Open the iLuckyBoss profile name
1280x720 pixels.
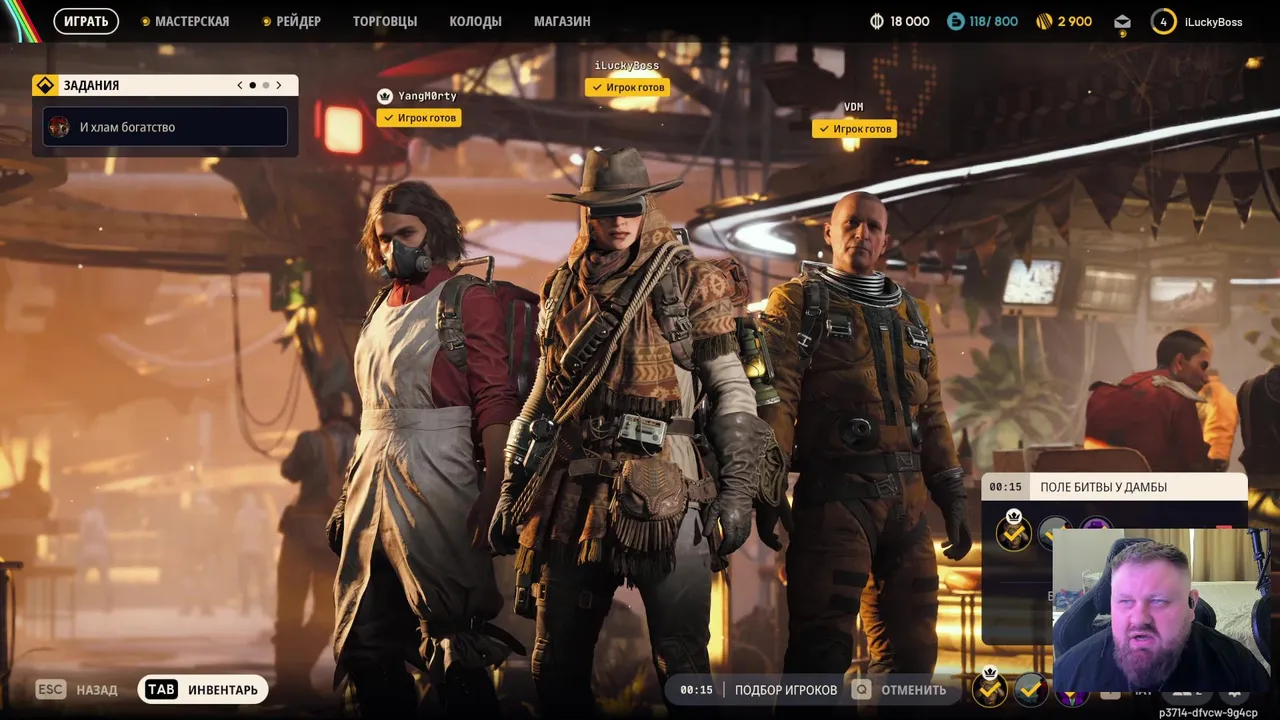click(1213, 22)
